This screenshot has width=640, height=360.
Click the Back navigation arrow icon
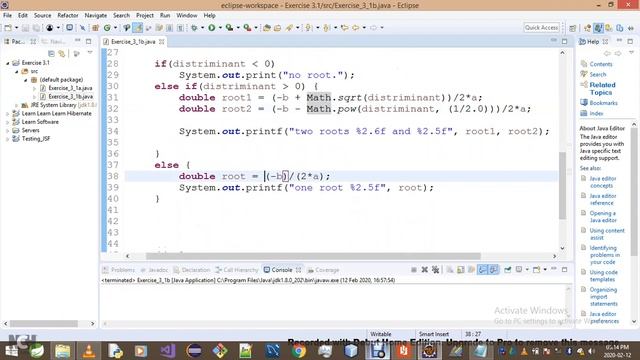pos(356,28)
